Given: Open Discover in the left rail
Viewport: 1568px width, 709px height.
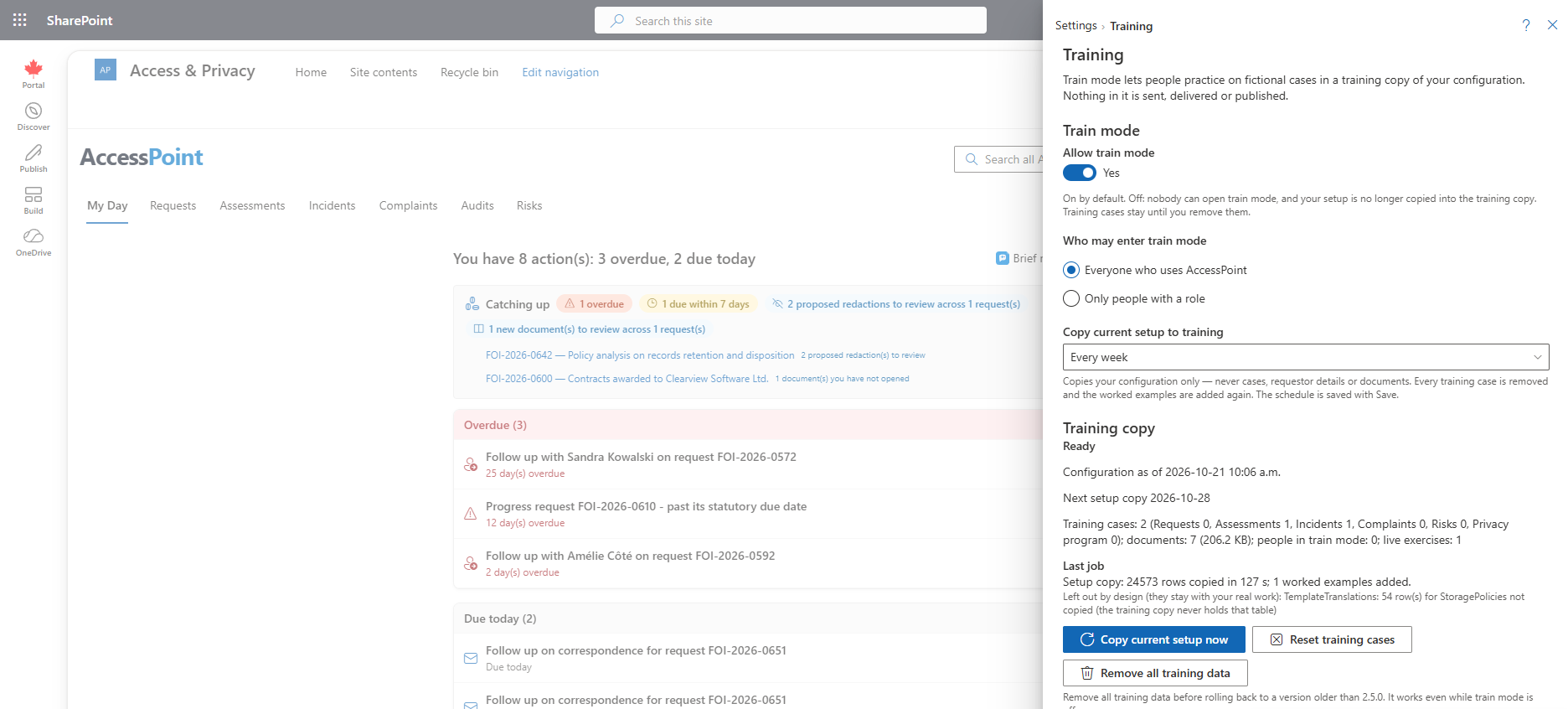Looking at the screenshot, I should click(x=34, y=116).
